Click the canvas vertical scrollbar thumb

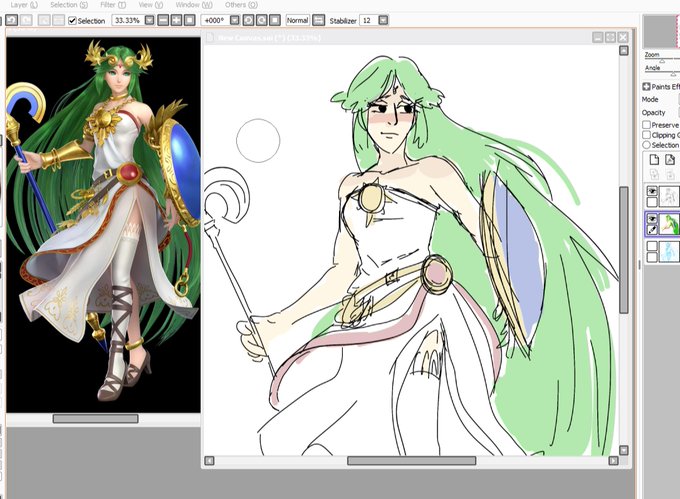[624, 250]
